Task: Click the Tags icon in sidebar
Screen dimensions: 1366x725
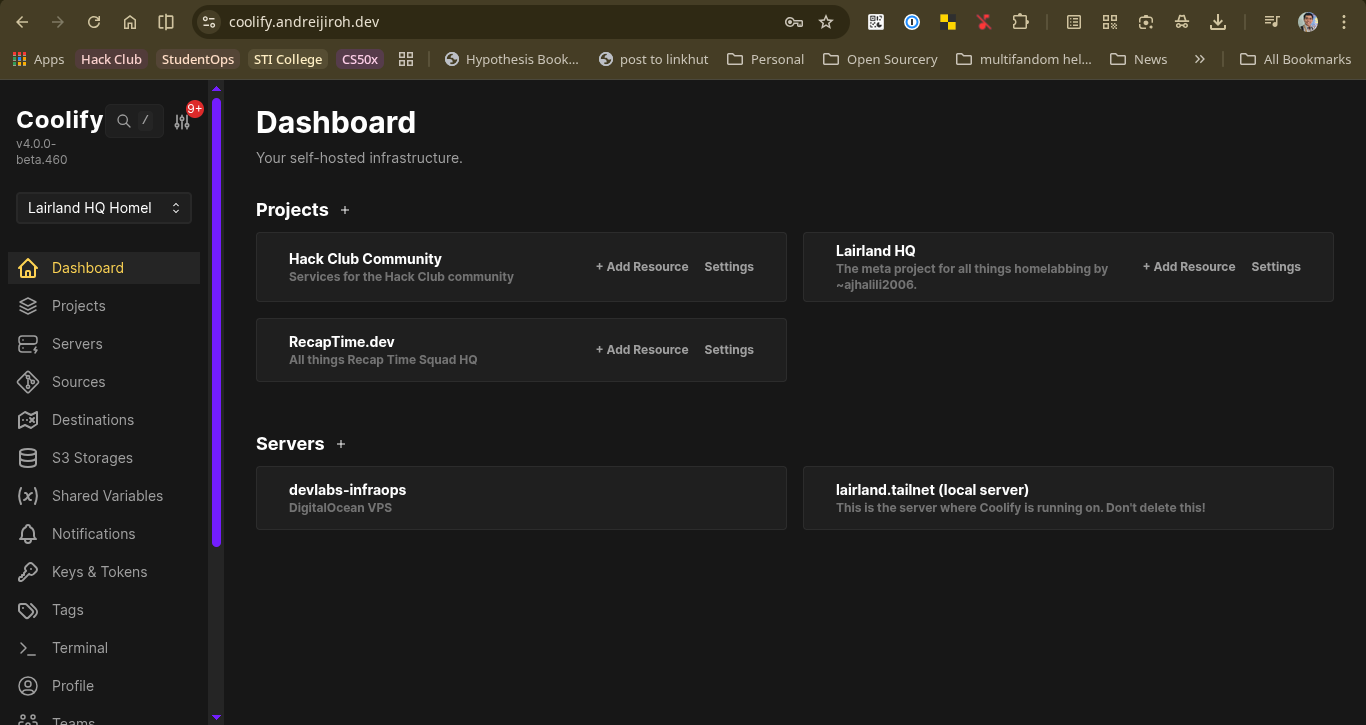Action: 28,610
